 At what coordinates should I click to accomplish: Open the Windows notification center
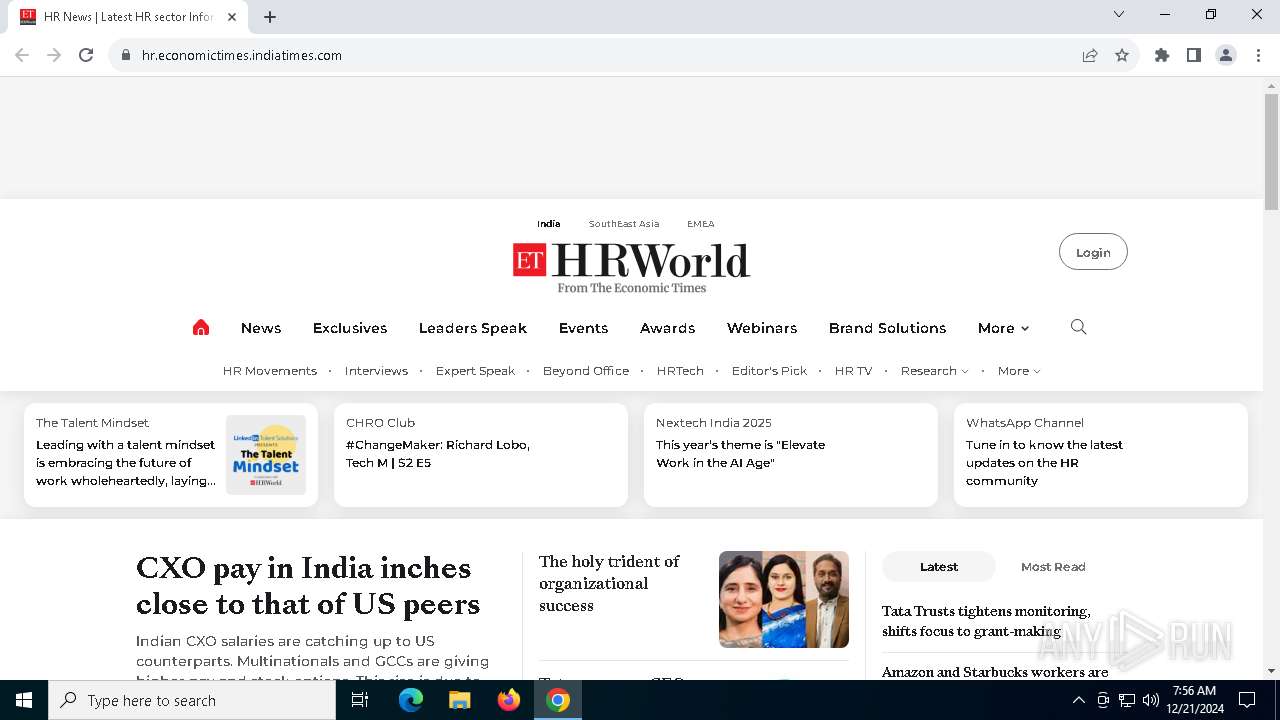[1247, 700]
